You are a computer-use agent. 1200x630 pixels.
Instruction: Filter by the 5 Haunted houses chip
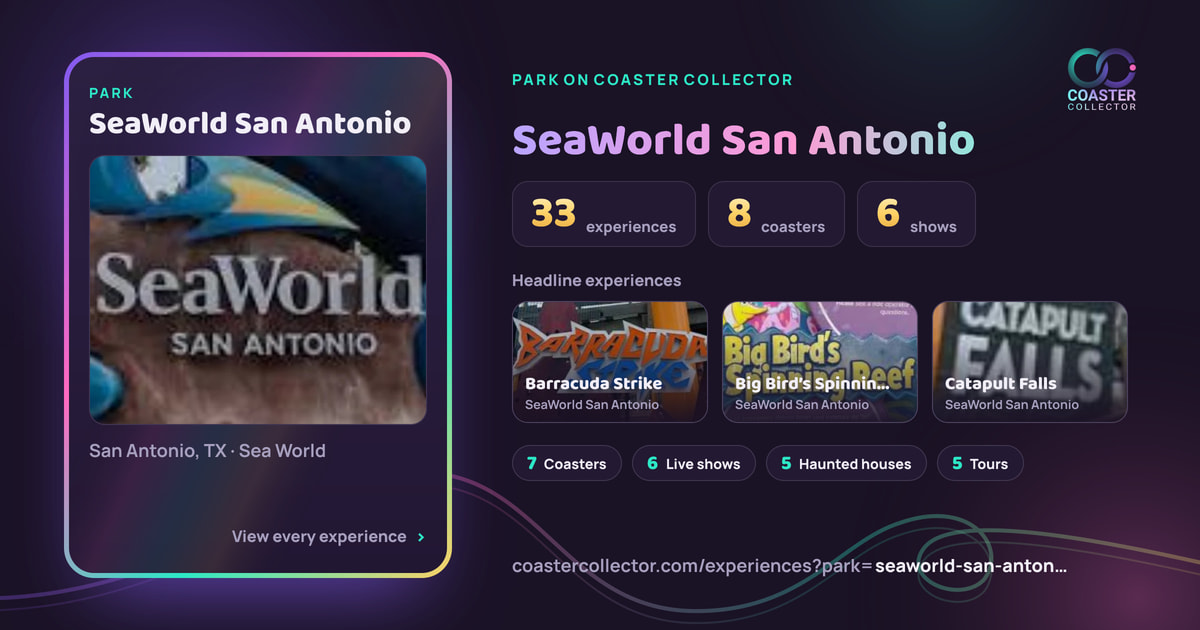[846, 464]
